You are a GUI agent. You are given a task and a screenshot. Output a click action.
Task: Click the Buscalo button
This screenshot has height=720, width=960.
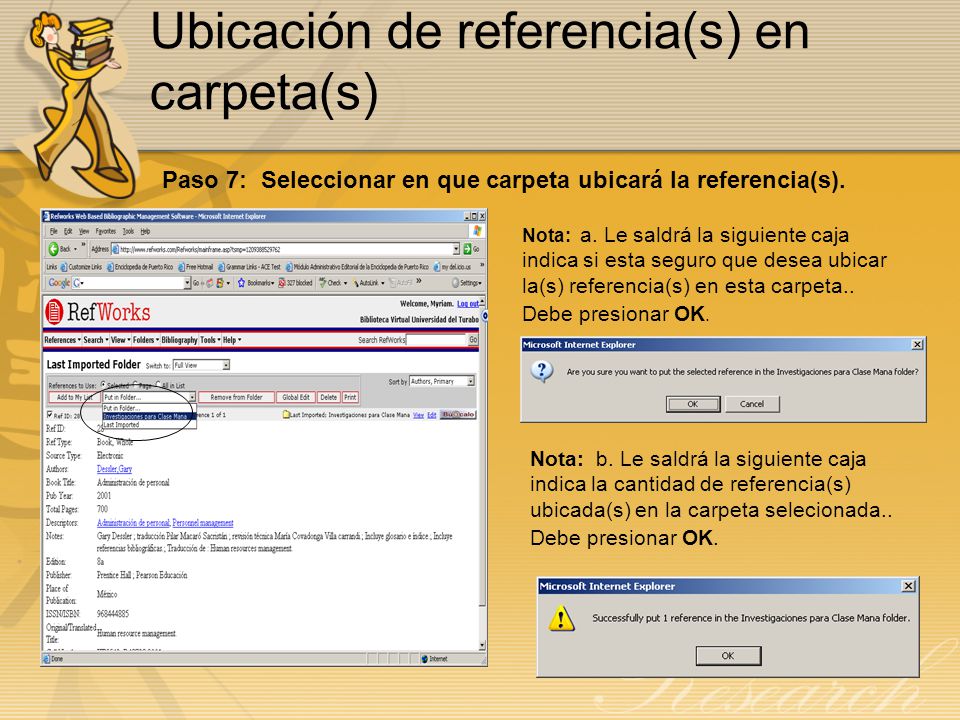(x=458, y=414)
